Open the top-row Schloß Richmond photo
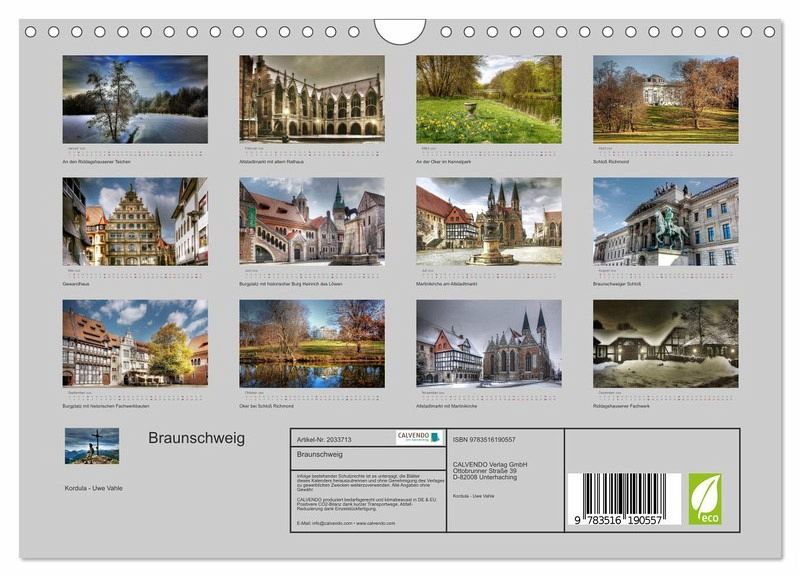 [665, 99]
